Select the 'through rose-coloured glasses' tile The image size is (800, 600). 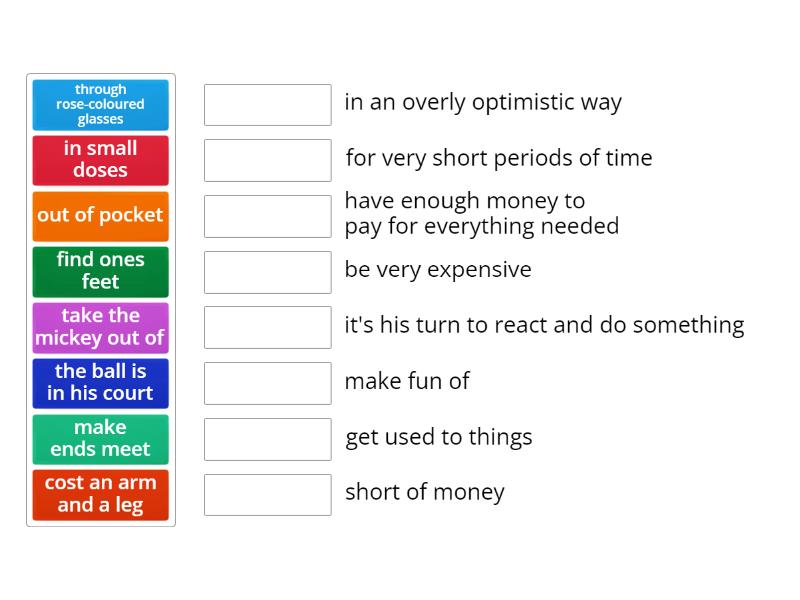coord(100,105)
